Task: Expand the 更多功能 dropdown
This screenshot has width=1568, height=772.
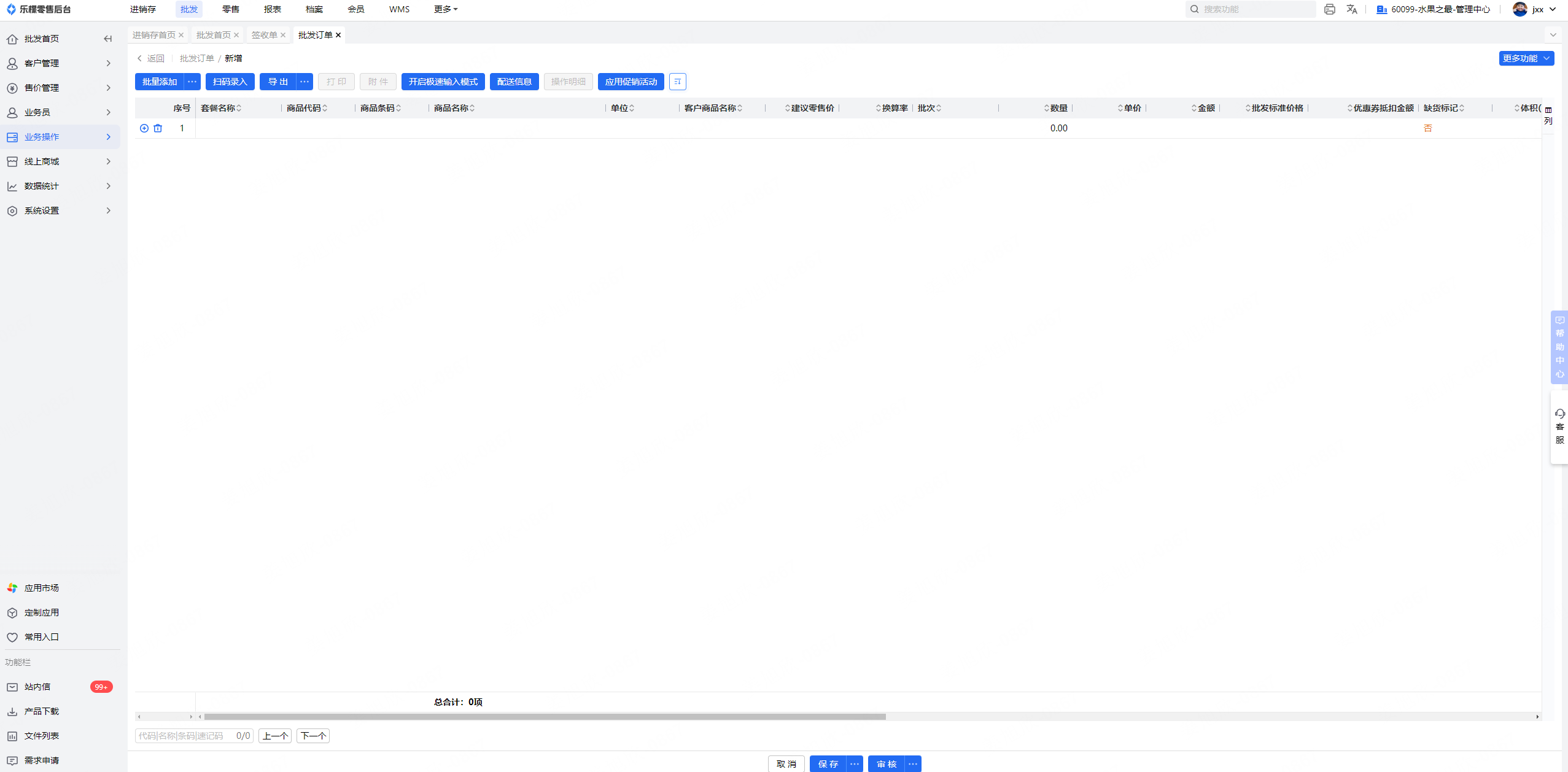Action: tap(1526, 58)
